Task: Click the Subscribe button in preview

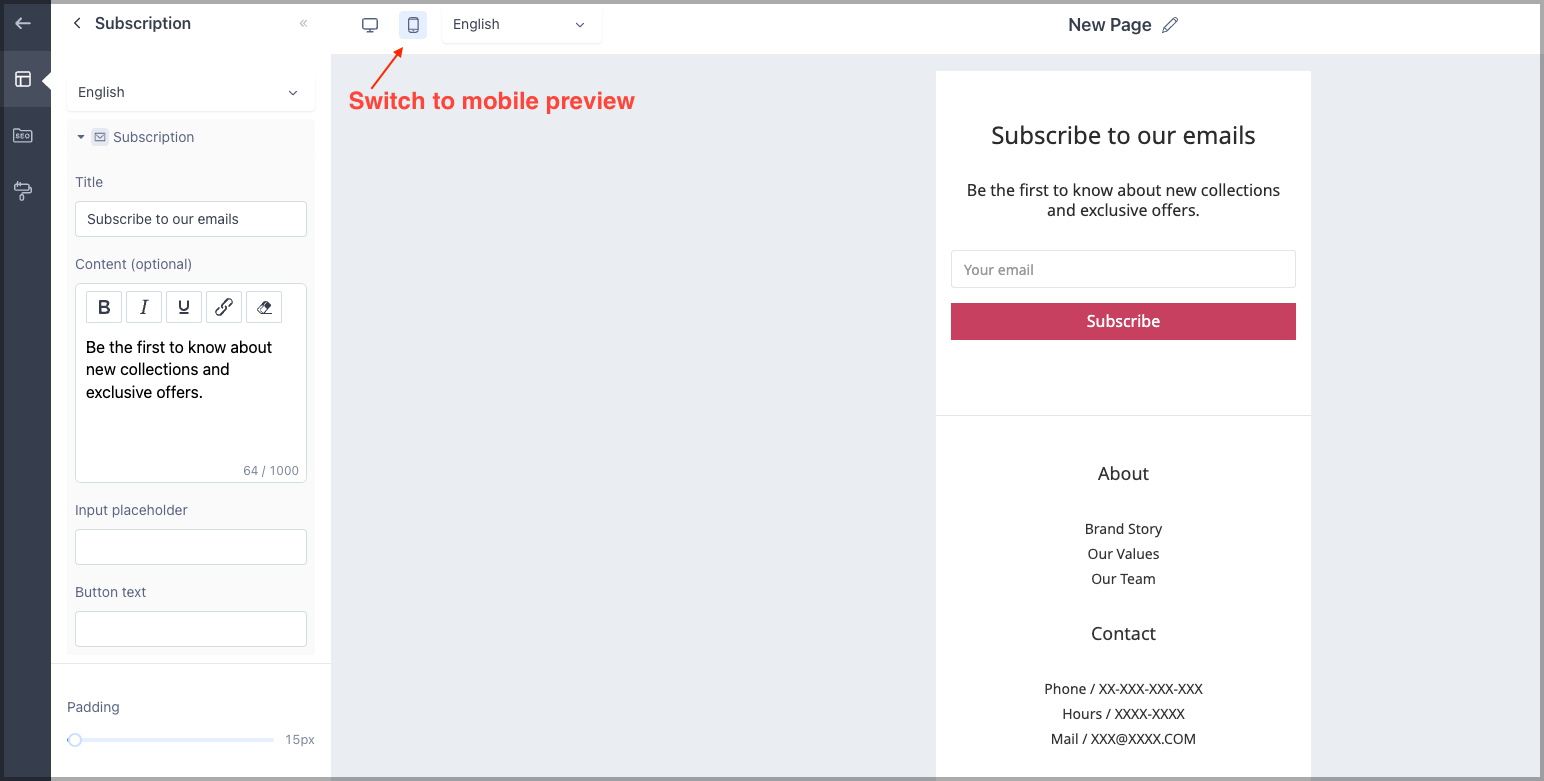Action: (1123, 321)
